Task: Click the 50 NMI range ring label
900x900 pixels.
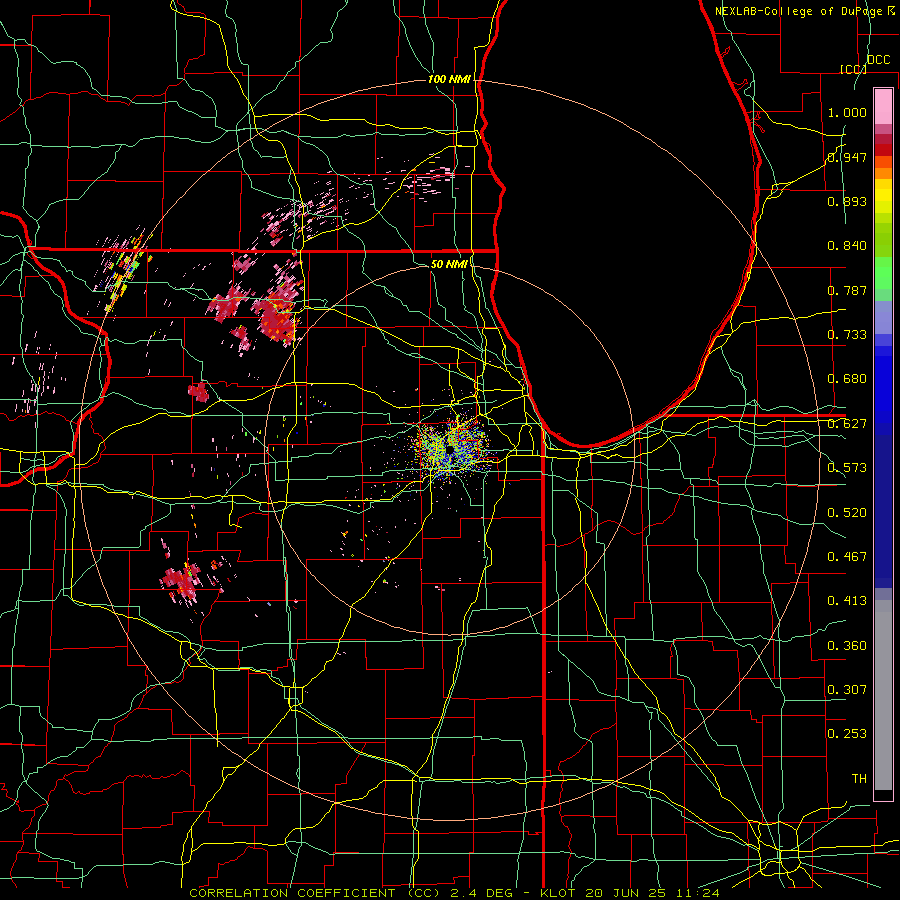Action: coord(449,264)
